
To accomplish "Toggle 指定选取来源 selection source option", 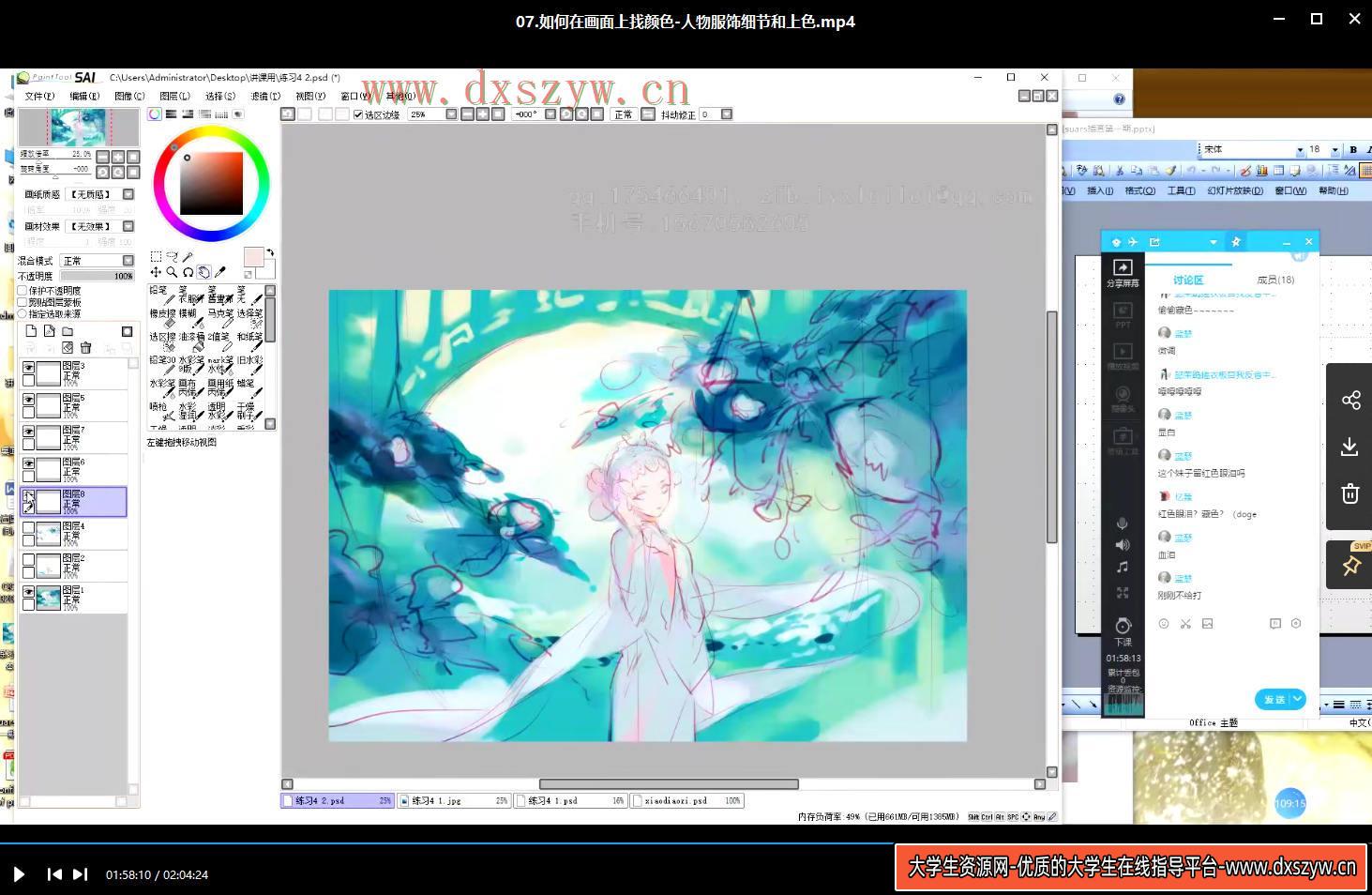I will pyautogui.click(x=23, y=313).
